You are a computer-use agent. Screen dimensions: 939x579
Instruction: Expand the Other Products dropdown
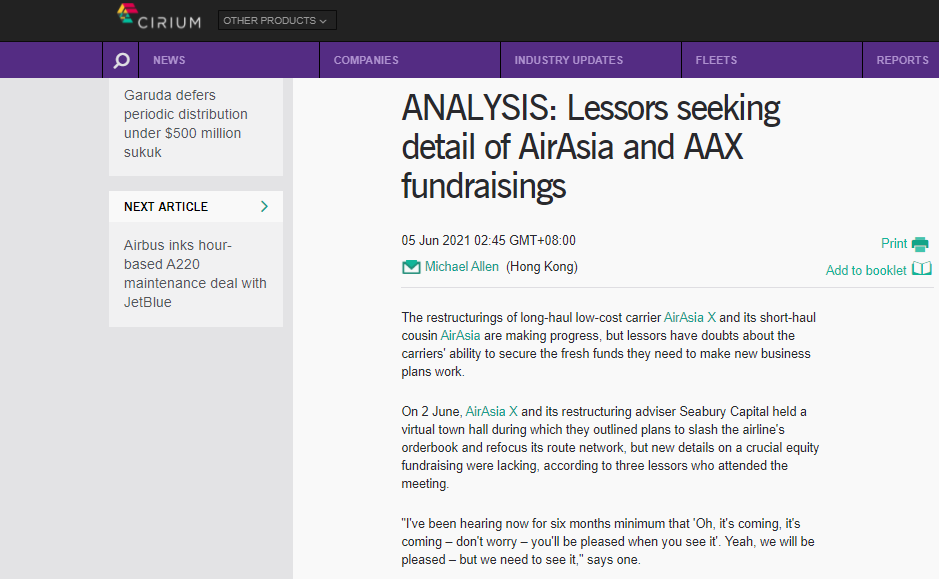click(x=277, y=20)
